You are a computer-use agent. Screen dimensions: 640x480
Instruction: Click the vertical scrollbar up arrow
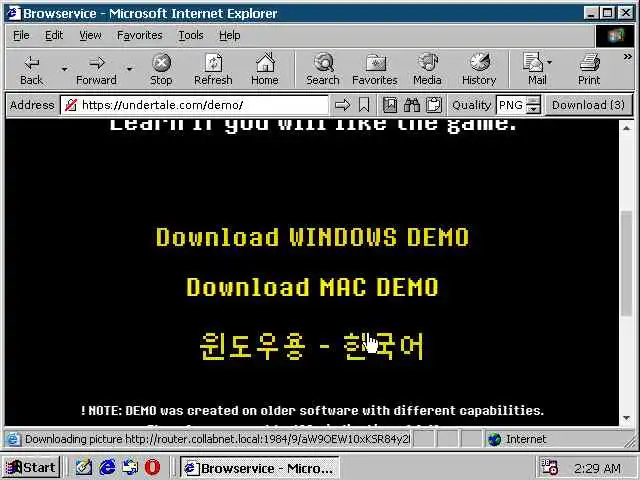[x=627, y=128]
